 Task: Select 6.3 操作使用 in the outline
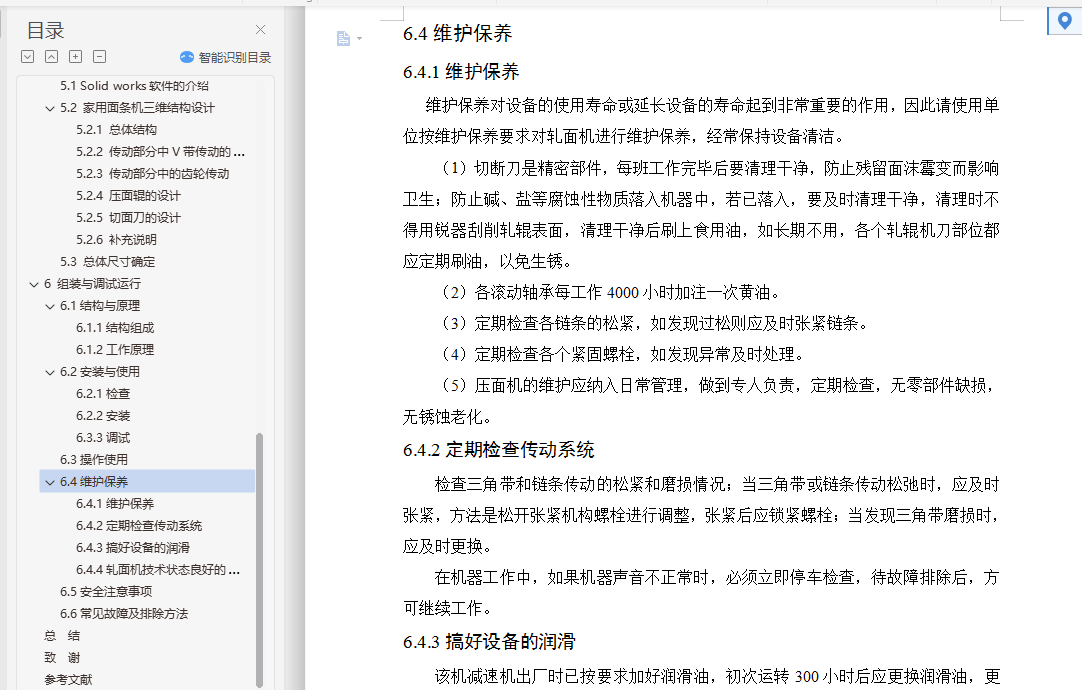click(x=94, y=460)
